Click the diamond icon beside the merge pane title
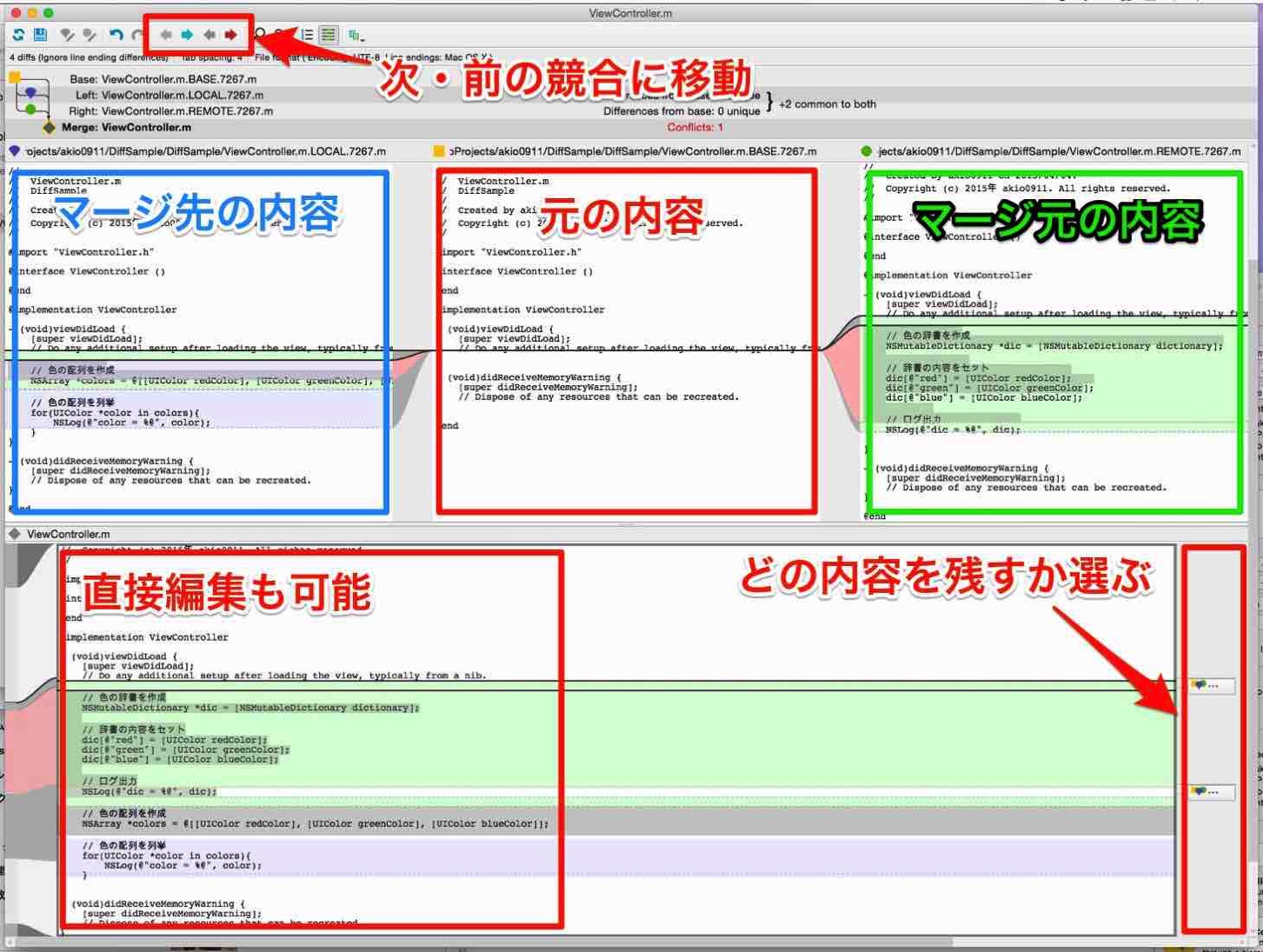This screenshot has height=952, width=1263. [x=15, y=534]
